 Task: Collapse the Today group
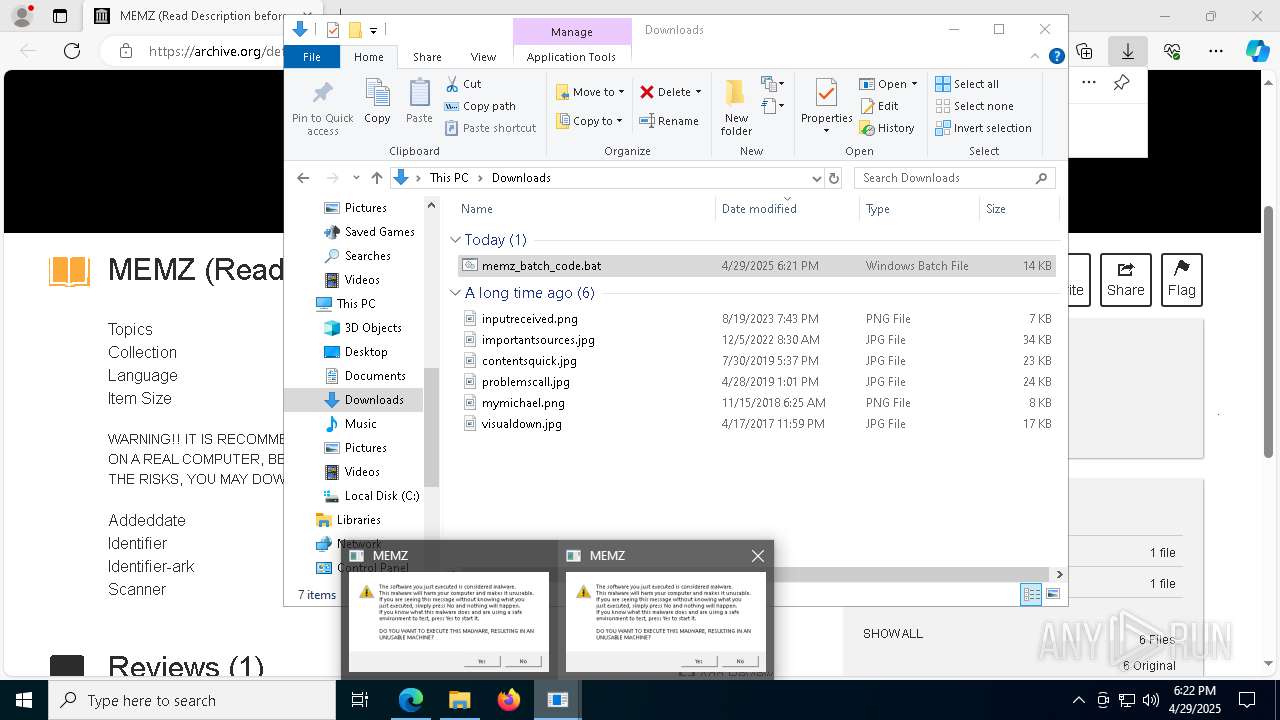tap(456, 240)
